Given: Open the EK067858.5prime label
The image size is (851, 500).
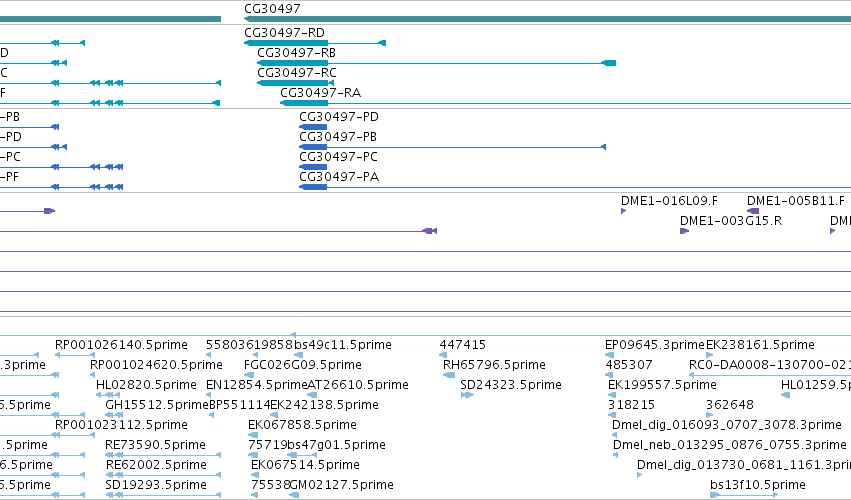Looking at the screenshot, I should (302, 425).
